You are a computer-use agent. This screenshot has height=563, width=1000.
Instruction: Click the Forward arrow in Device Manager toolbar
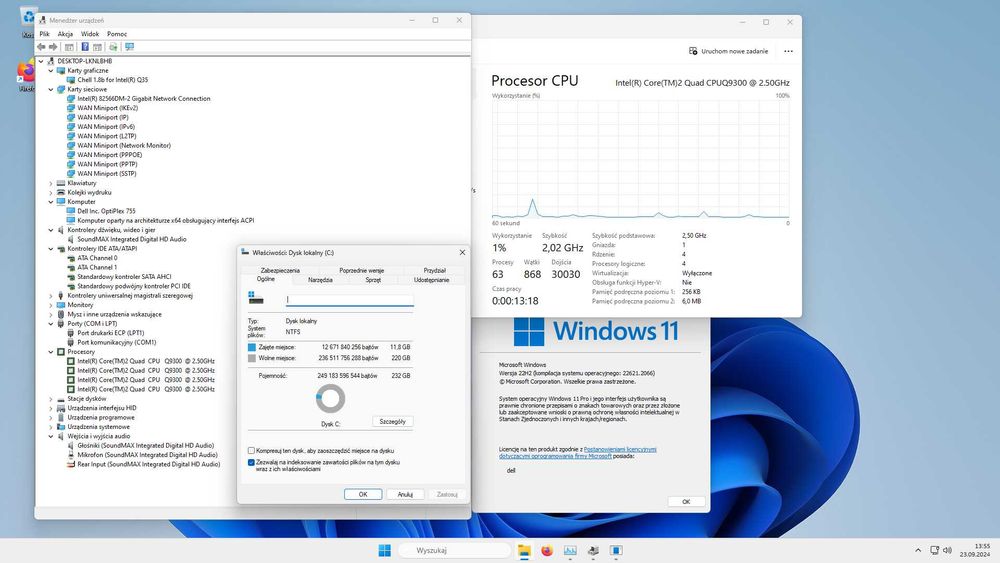(54, 47)
